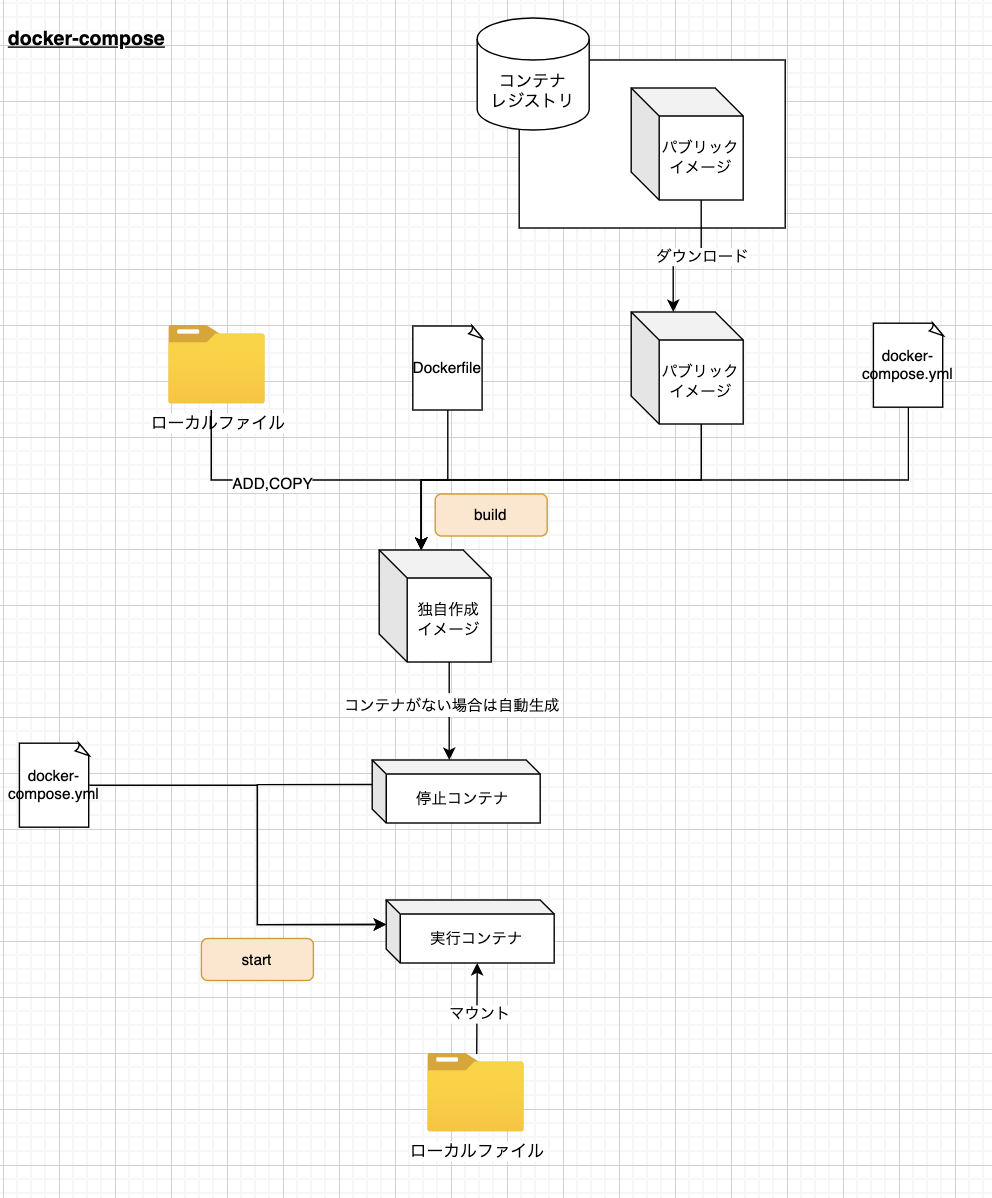Screen dimensions: 992x1198
Task: Click the マウント connector label
Action: 478,1013
